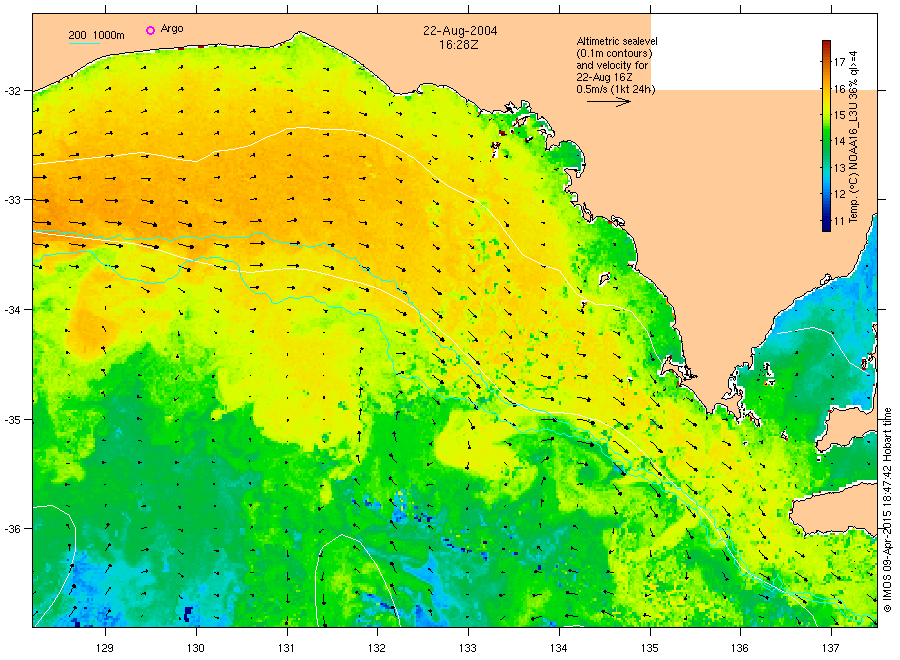
Task: Click the 22-Aug-2004 date title
Action: coord(460,31)
